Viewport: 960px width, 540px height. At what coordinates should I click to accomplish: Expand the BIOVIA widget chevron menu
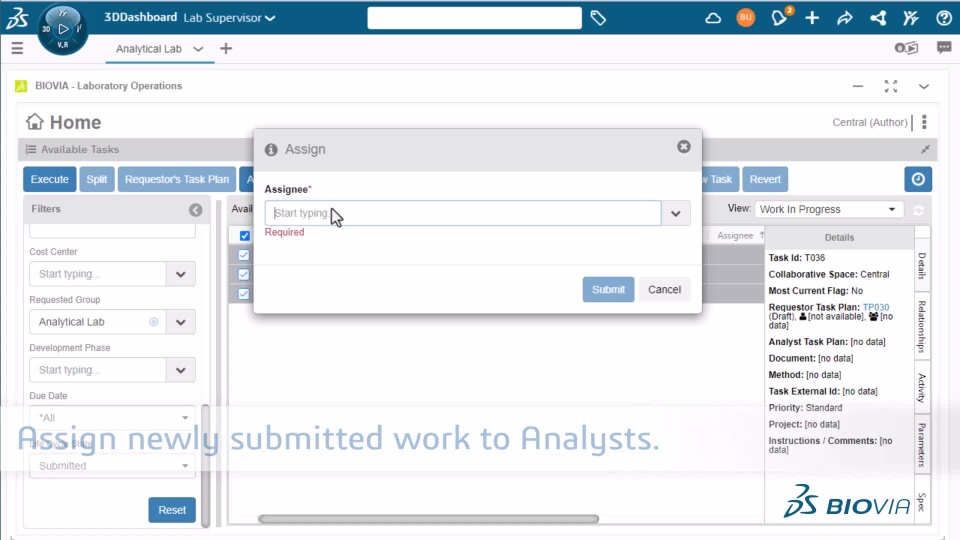pos(923,86)
